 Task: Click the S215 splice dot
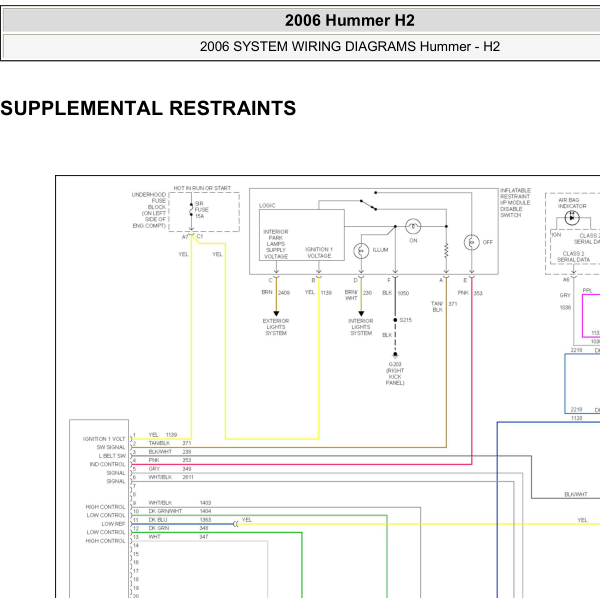(x=395, y=320)
